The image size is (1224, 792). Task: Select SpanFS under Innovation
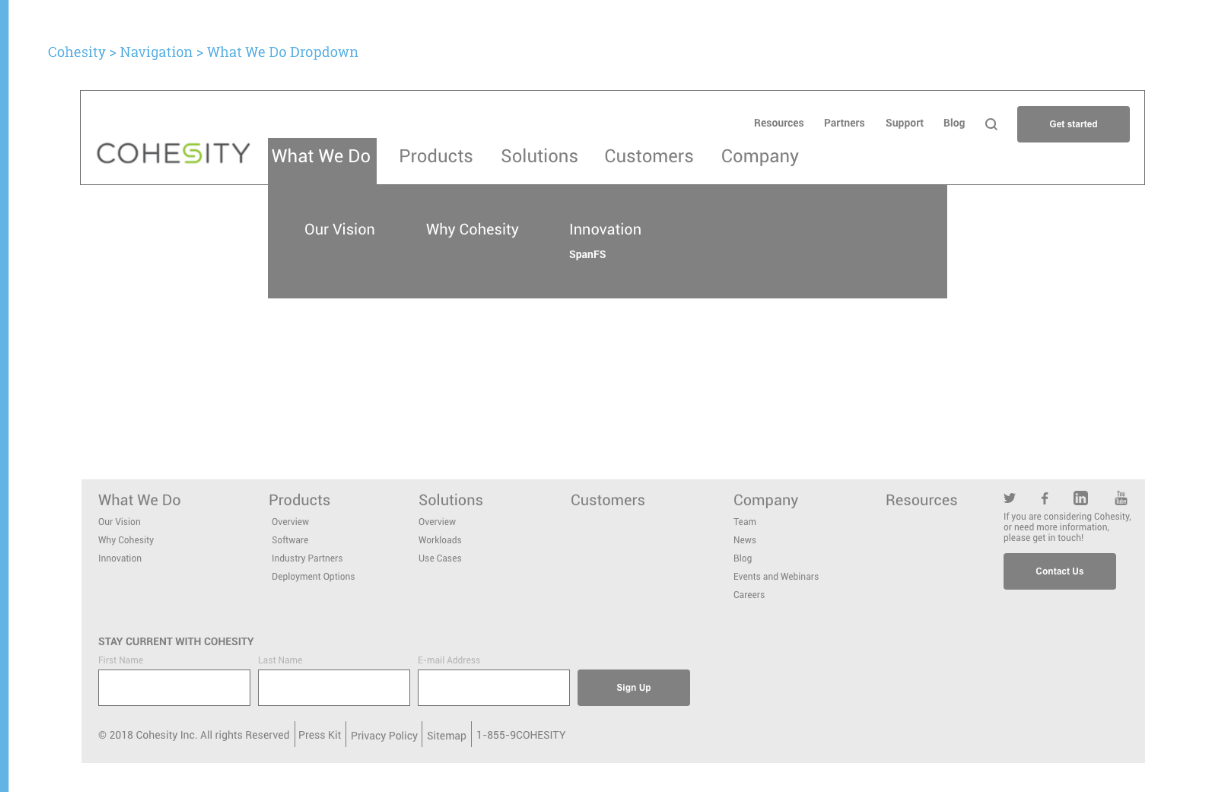click(588, 254)
